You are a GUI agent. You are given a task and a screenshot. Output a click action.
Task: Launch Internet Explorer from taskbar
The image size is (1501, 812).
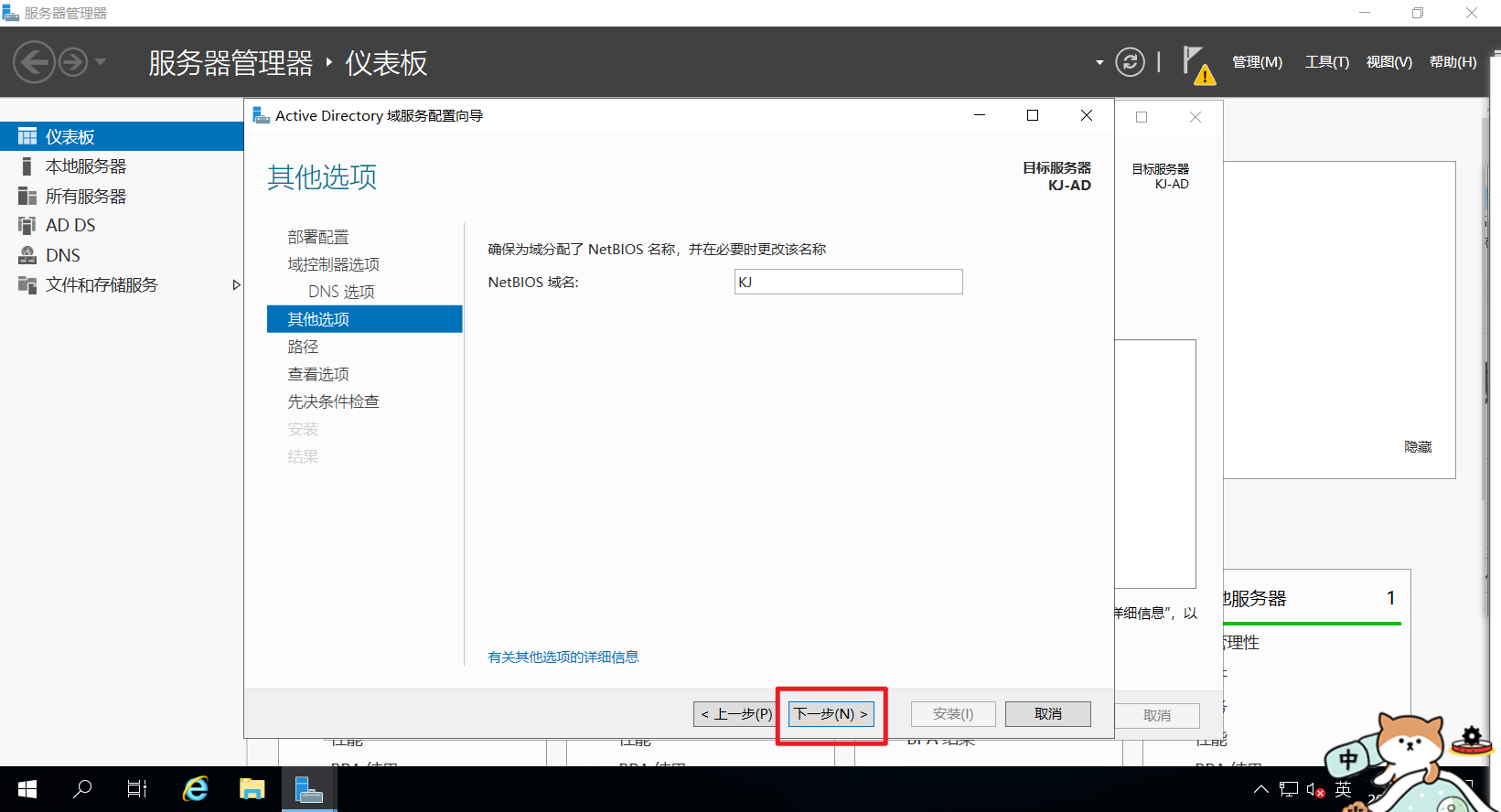[x=196, y=789]
